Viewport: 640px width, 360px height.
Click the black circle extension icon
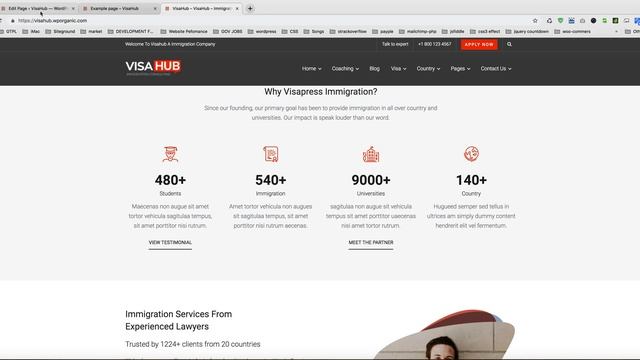(593, 20)
